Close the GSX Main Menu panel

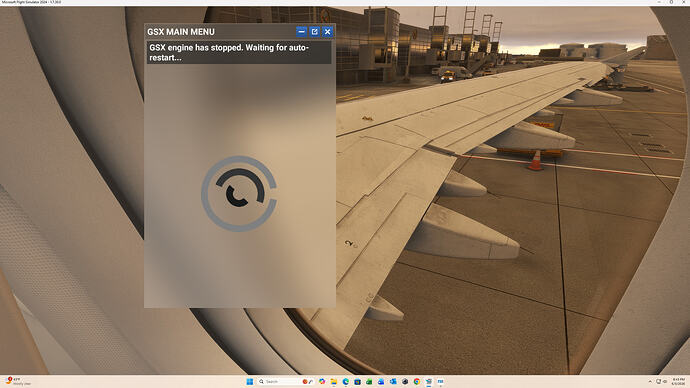pyautogui.click(x=328, y=32)
